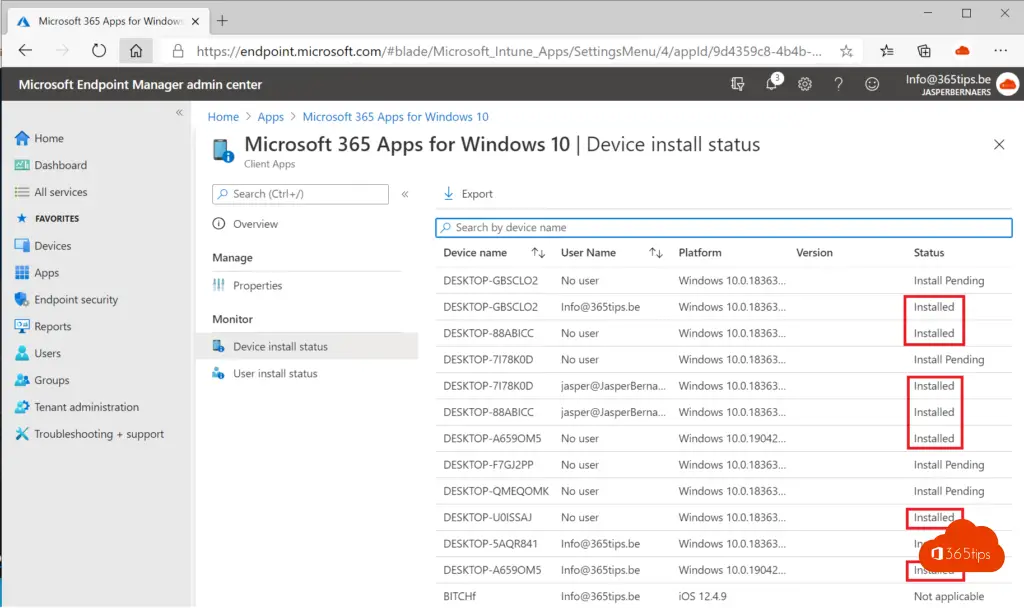Add page to favorites star icon

(846, 51)
